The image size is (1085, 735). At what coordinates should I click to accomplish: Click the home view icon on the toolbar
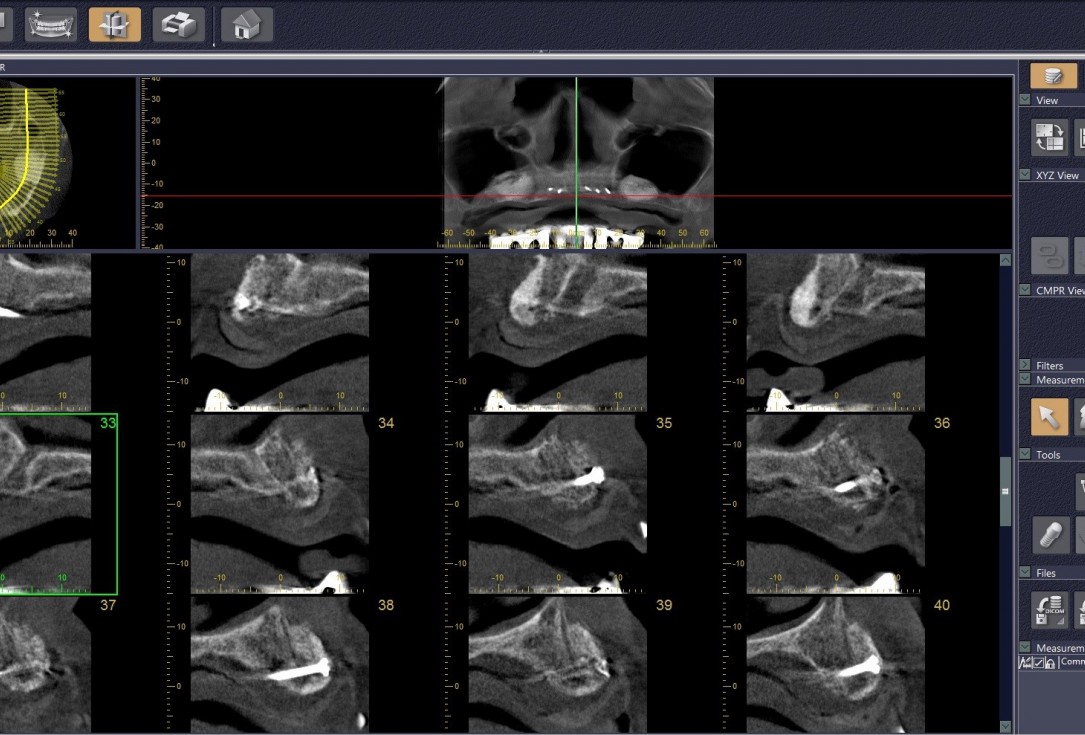(245, 24)
